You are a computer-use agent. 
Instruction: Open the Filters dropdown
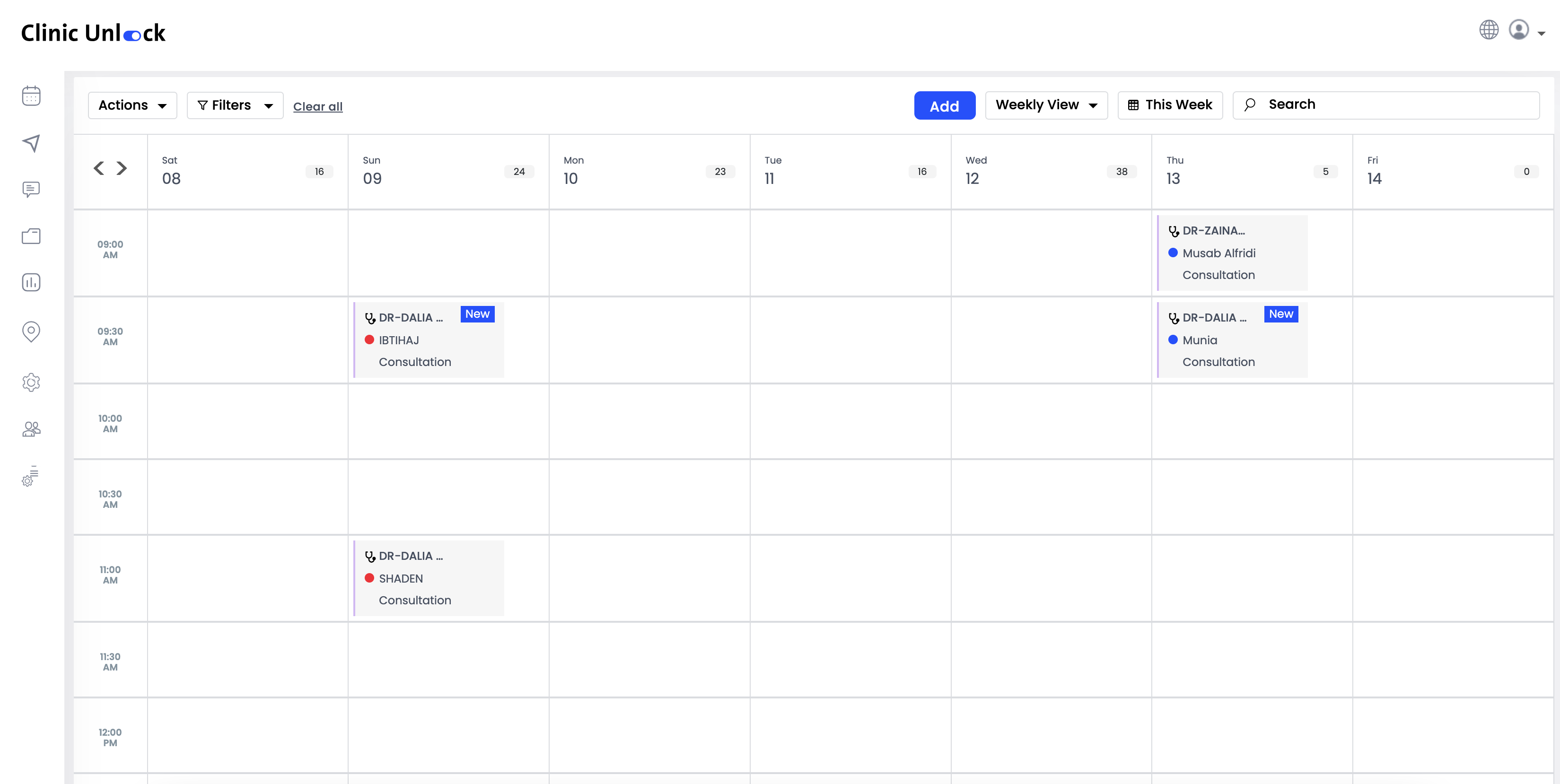click(x=235, y=105)
